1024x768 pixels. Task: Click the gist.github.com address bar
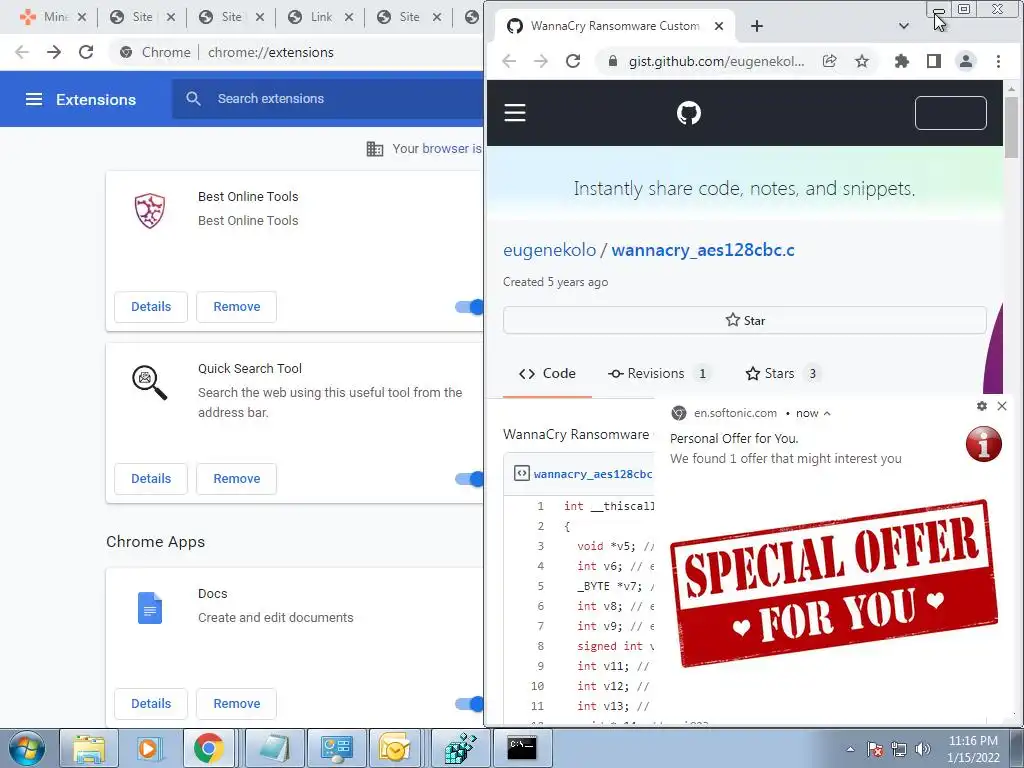pos(716,61)
